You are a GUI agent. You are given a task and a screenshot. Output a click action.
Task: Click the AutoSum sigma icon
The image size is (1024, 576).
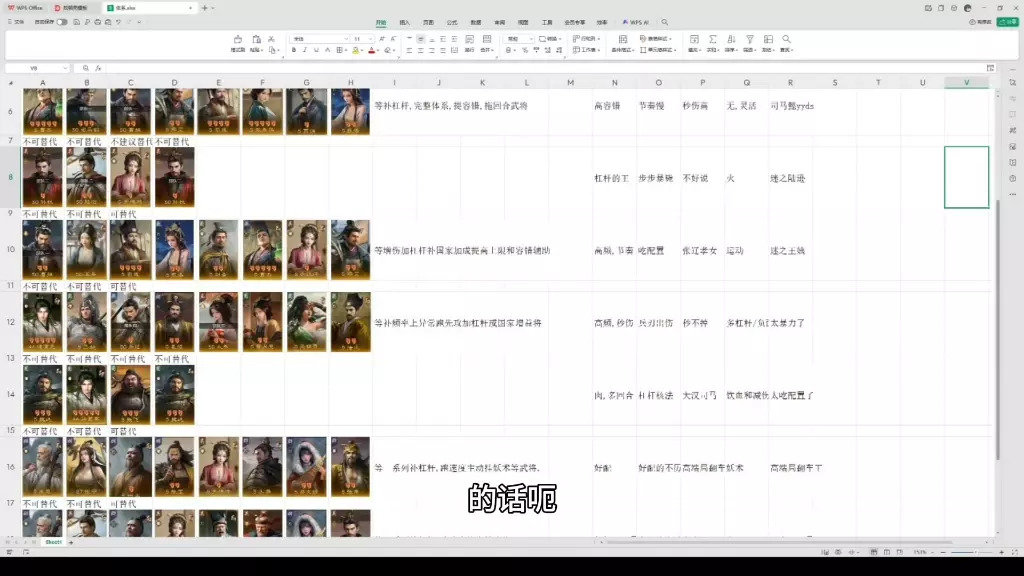[x=713, y=40]
